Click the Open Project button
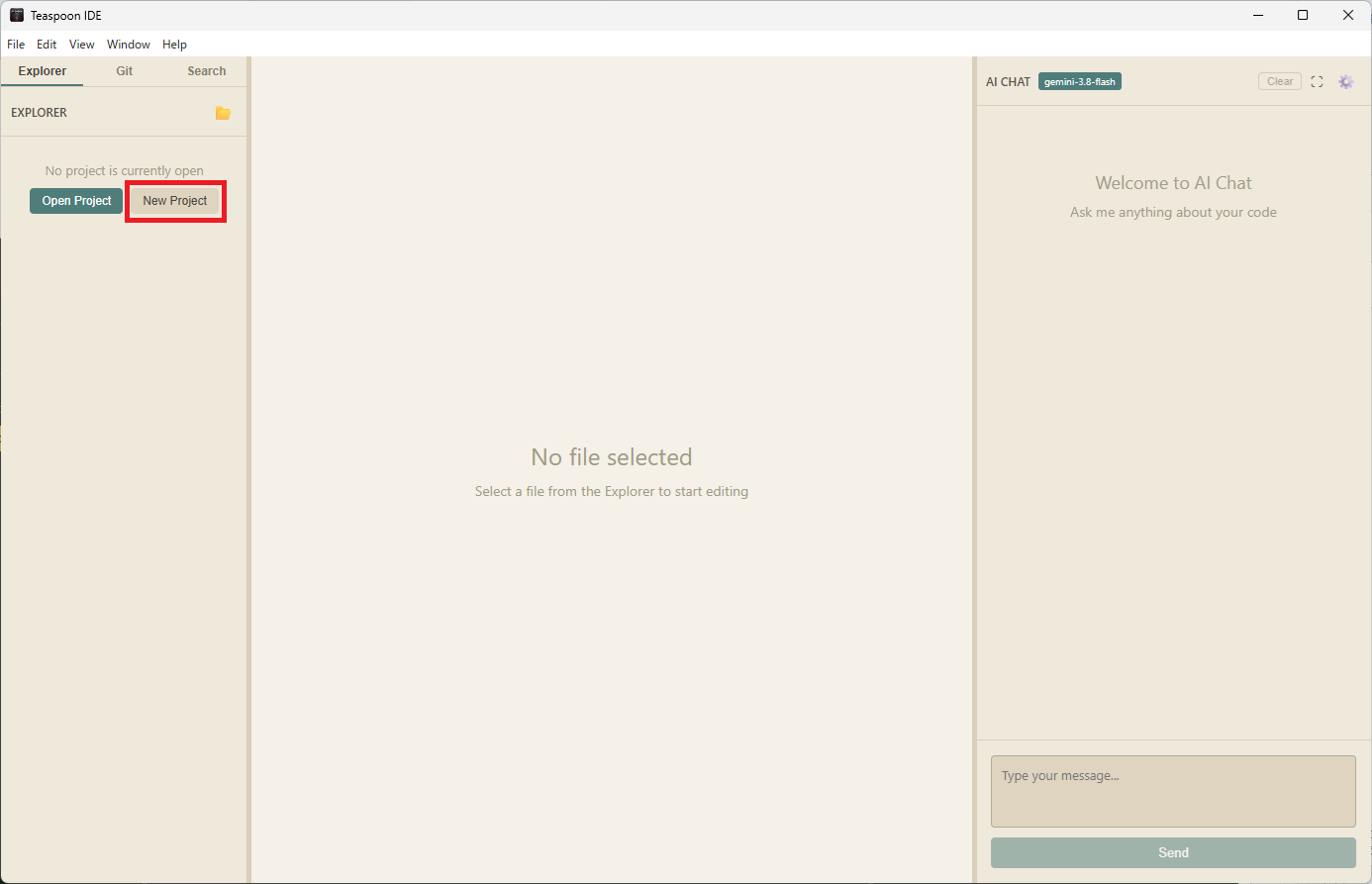Viewport: 1372px width, 884px height. [x=76, y=201]
